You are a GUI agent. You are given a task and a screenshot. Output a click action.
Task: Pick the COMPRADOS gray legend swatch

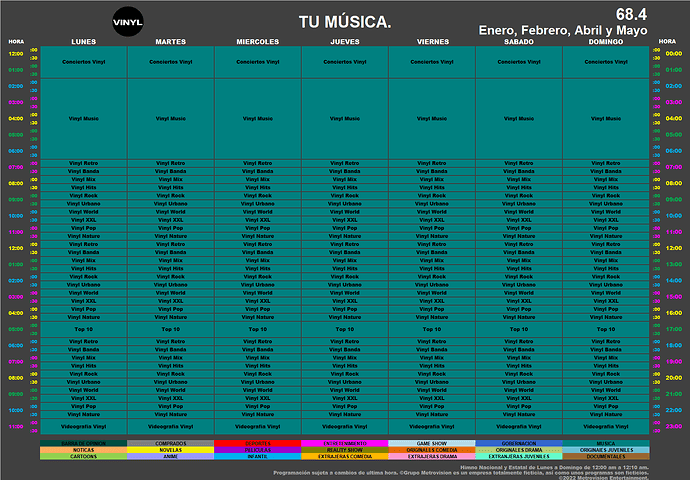tap(171, 443)
